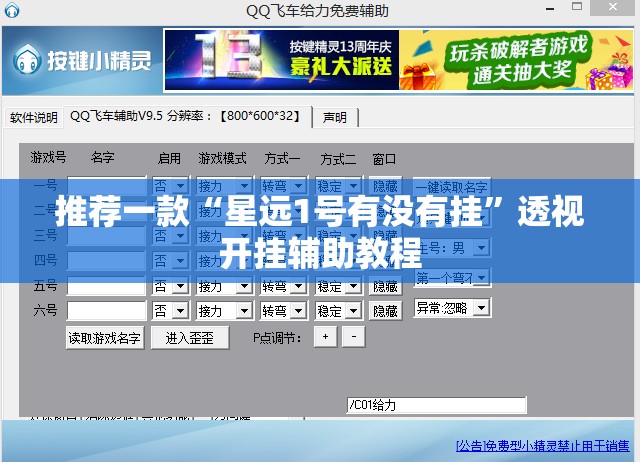Click the 进入歪歪 button

pyautogui.click(x=190, y=338)
